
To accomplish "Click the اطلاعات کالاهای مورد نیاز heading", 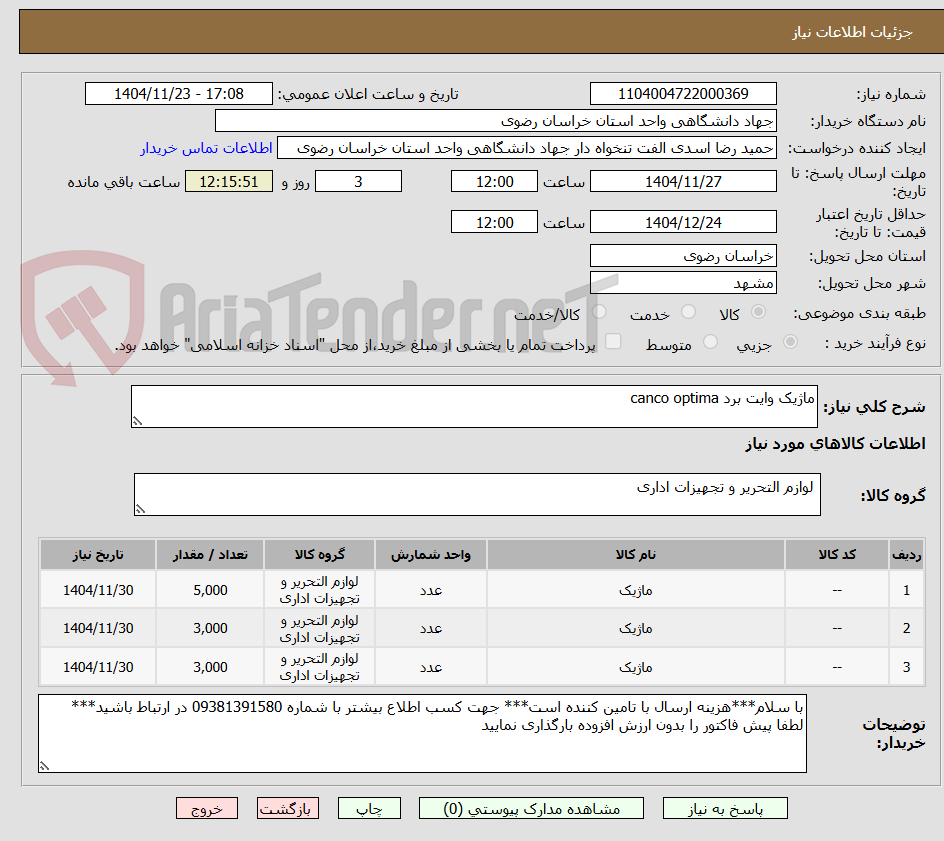I will 835,444.
